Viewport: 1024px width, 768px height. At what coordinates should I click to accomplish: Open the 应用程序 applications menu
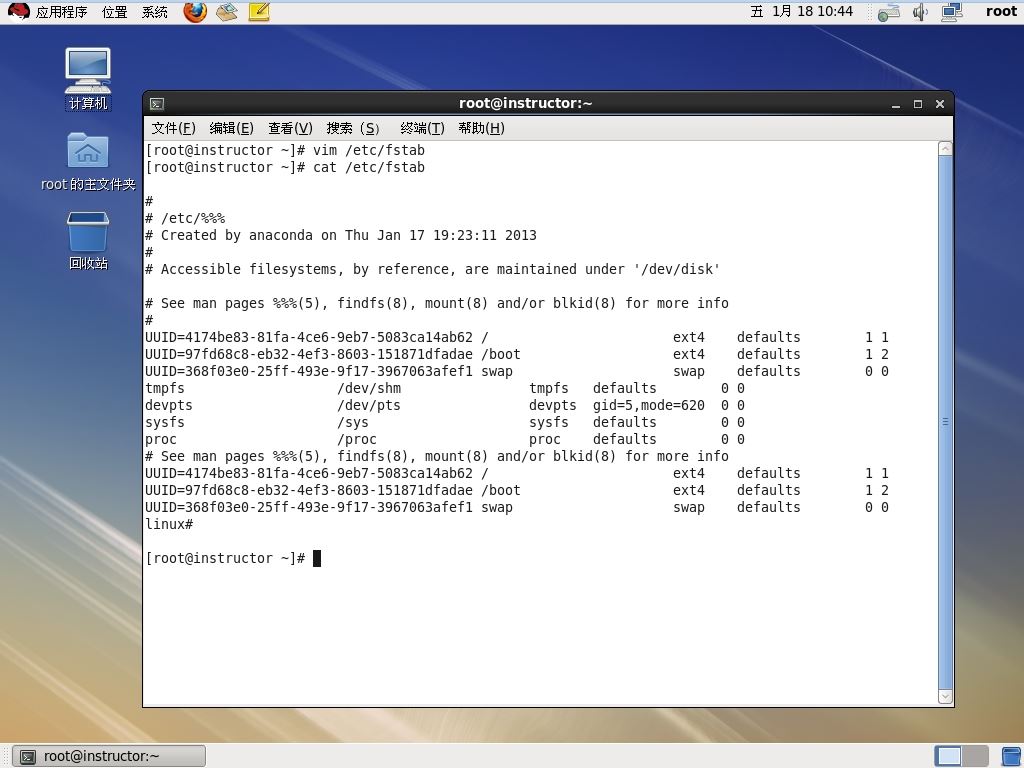pos(61,12)
